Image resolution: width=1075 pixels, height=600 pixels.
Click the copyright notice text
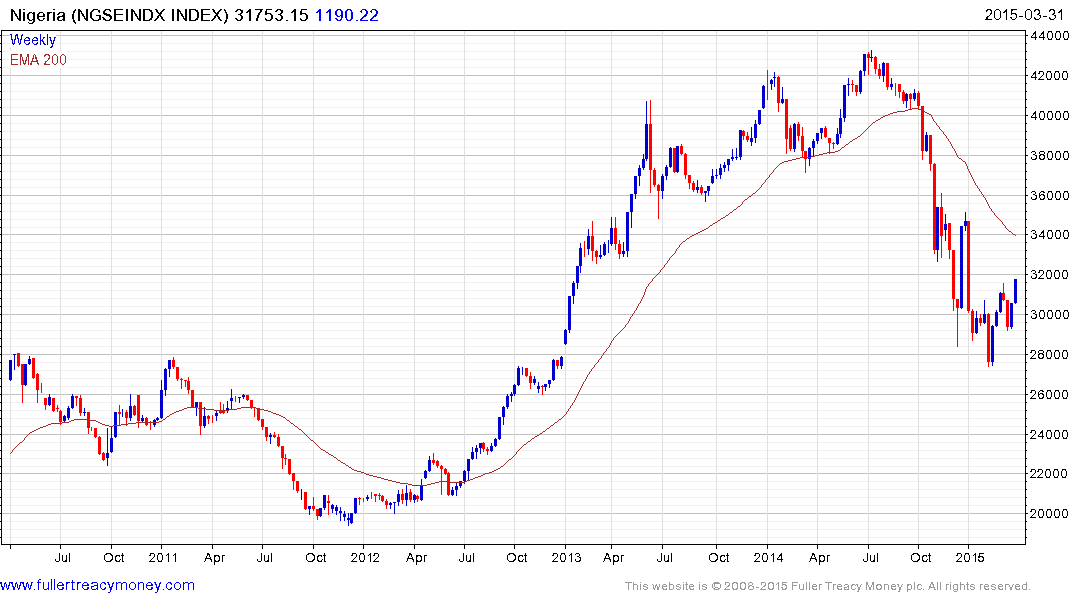[x=828, y=586]
